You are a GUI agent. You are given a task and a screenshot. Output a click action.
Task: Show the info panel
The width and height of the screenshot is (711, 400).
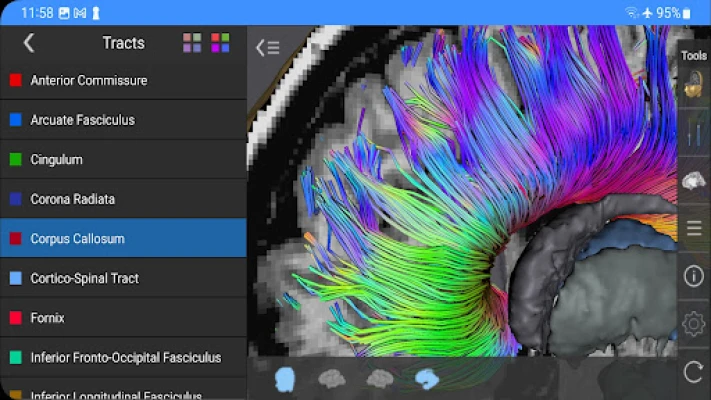tap(693, 276)
